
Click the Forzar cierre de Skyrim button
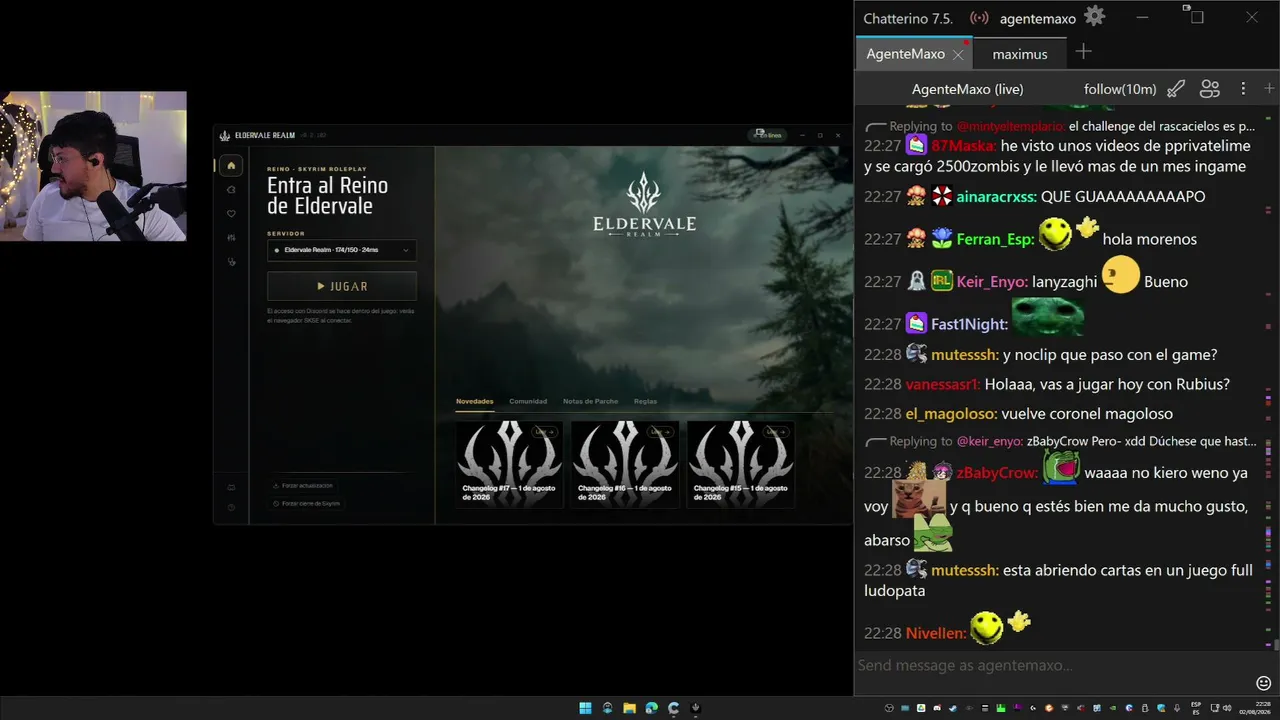[307, 503]
